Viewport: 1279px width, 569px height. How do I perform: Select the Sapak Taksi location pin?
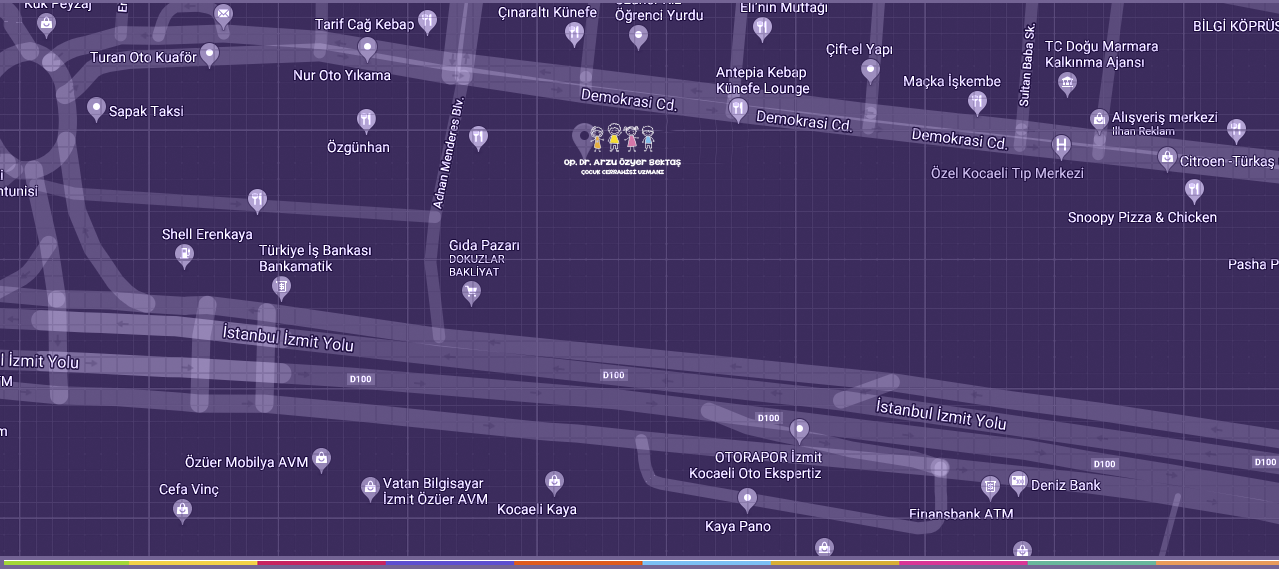(x=96, y=109)
